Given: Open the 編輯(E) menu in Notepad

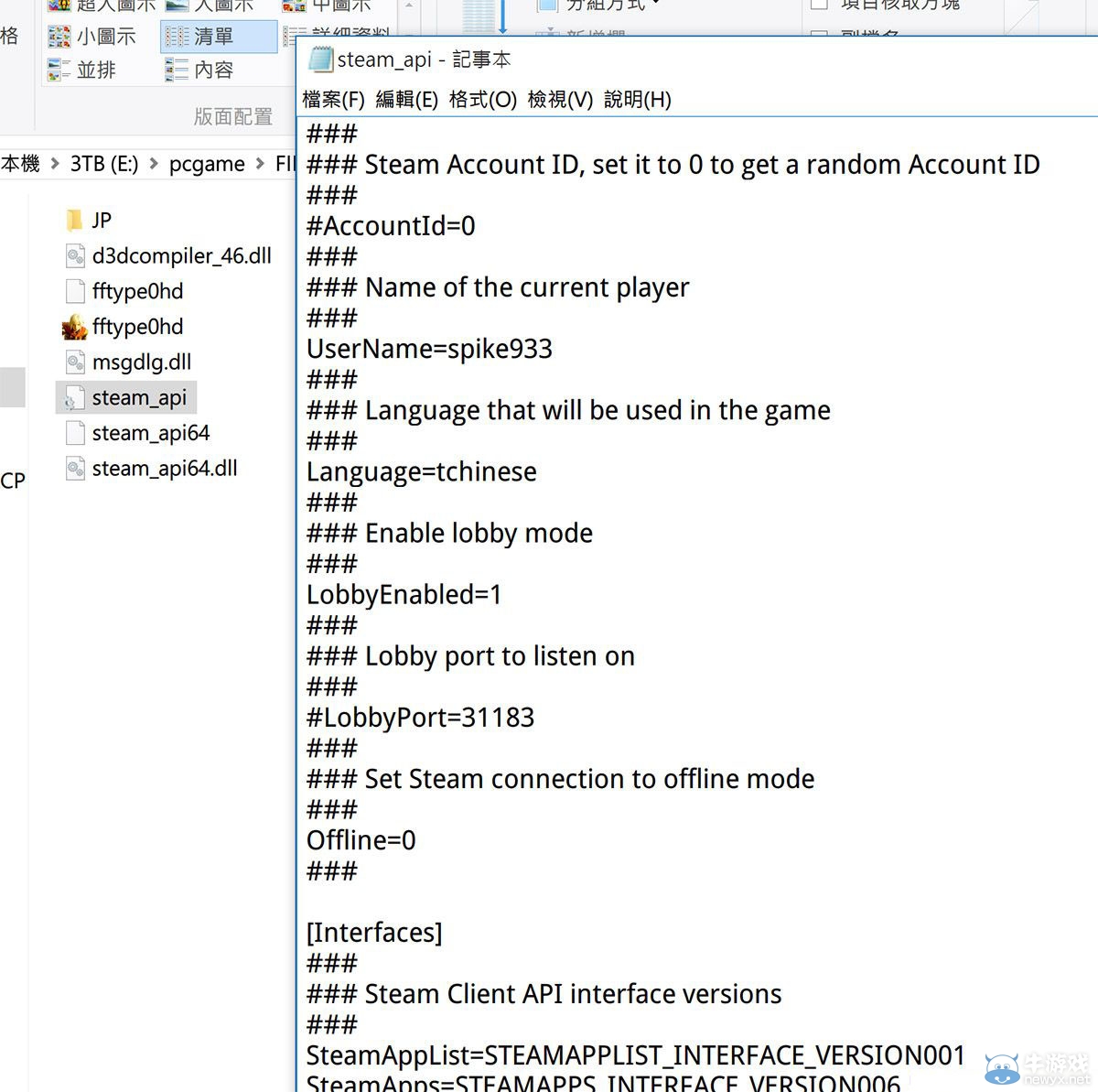Looking at the screenshot, I should click(x=406, y=100).
